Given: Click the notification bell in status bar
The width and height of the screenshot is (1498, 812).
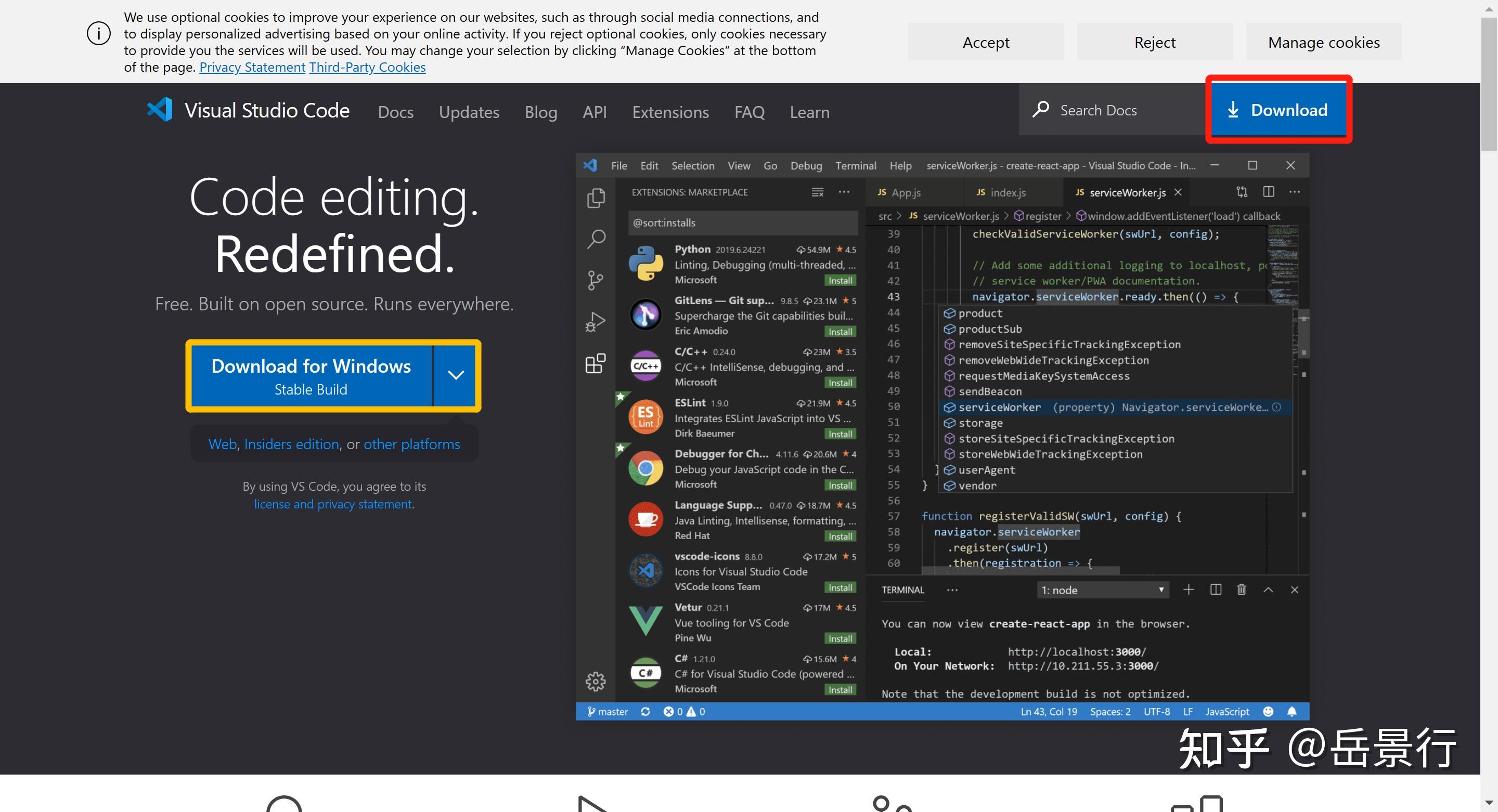Looking at the screenshot, I should pyautogui.click(x=1292, y=712).
